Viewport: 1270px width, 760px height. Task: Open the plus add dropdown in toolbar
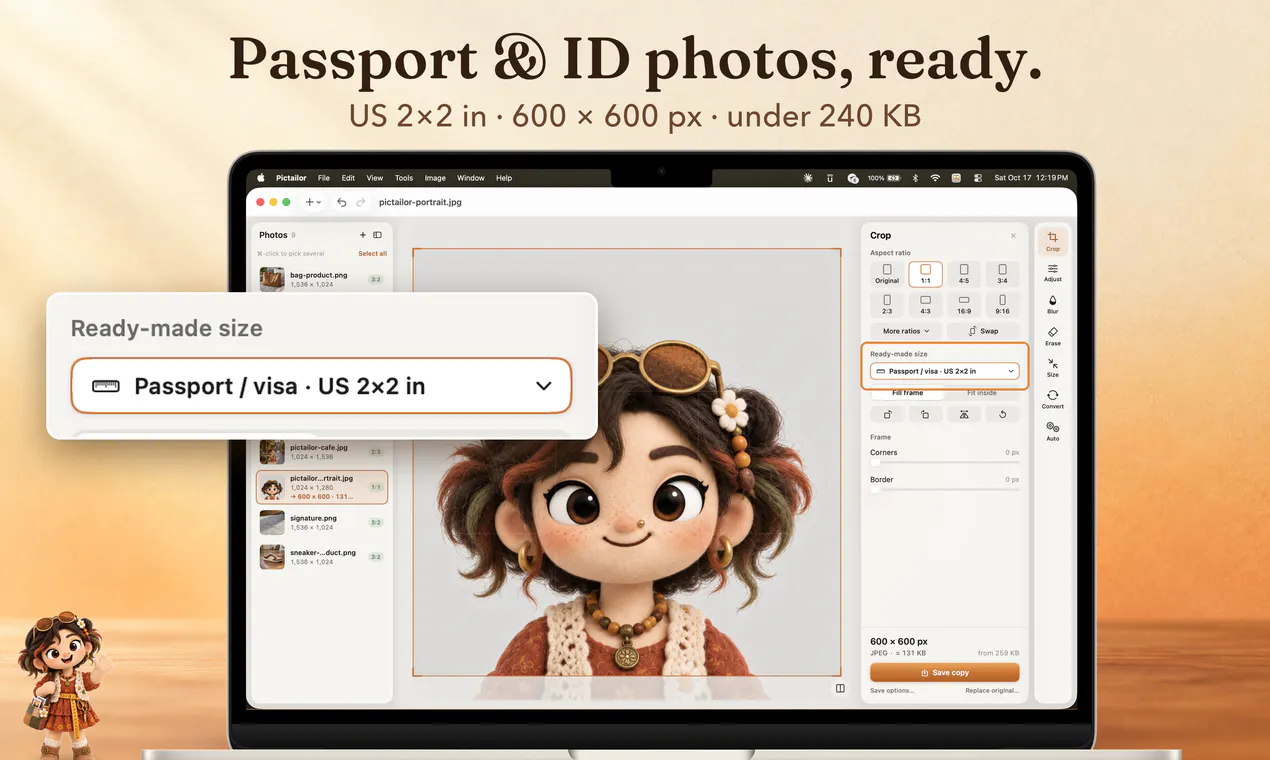coord(313,202)
